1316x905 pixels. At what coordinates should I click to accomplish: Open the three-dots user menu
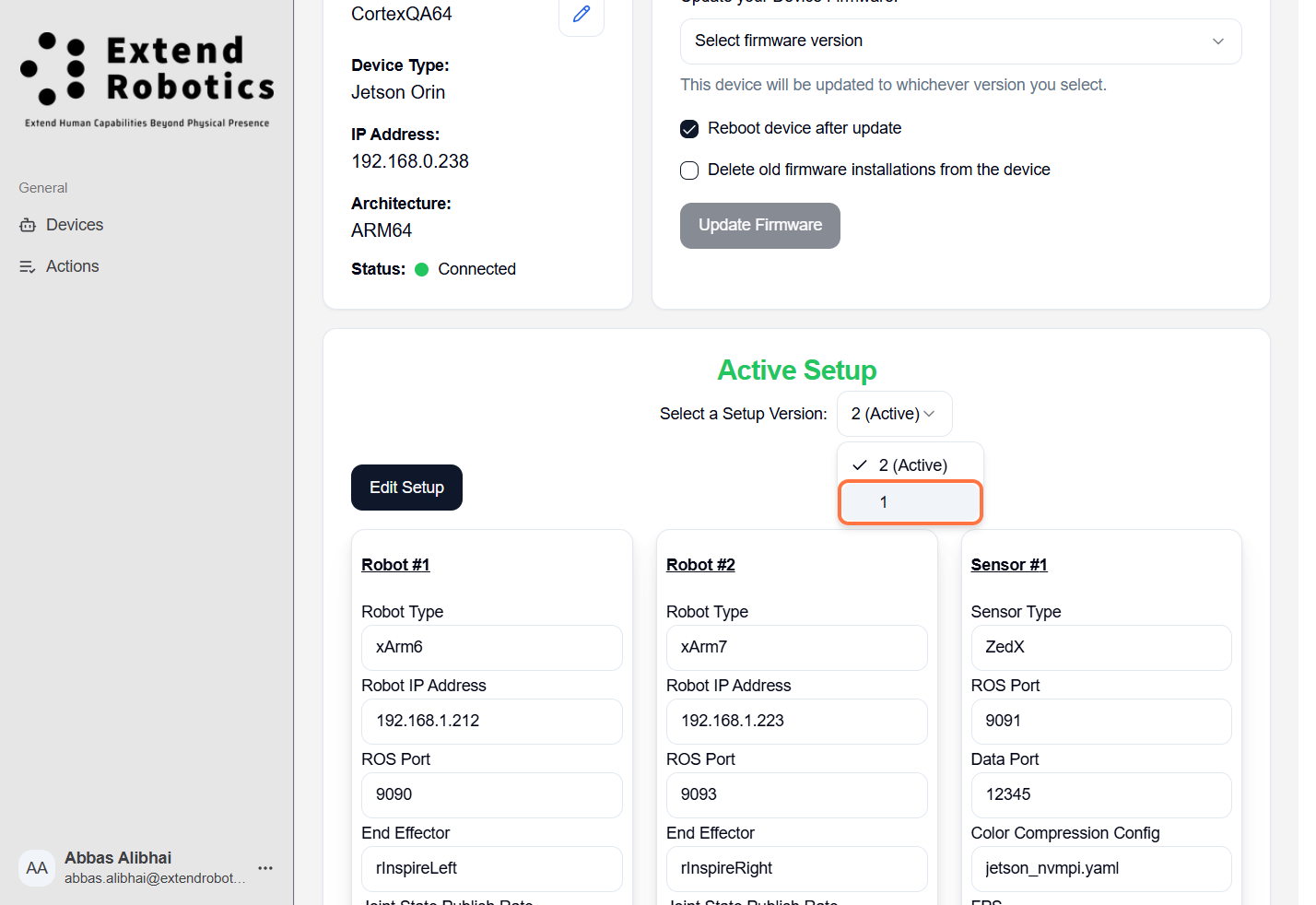[265, 868]
